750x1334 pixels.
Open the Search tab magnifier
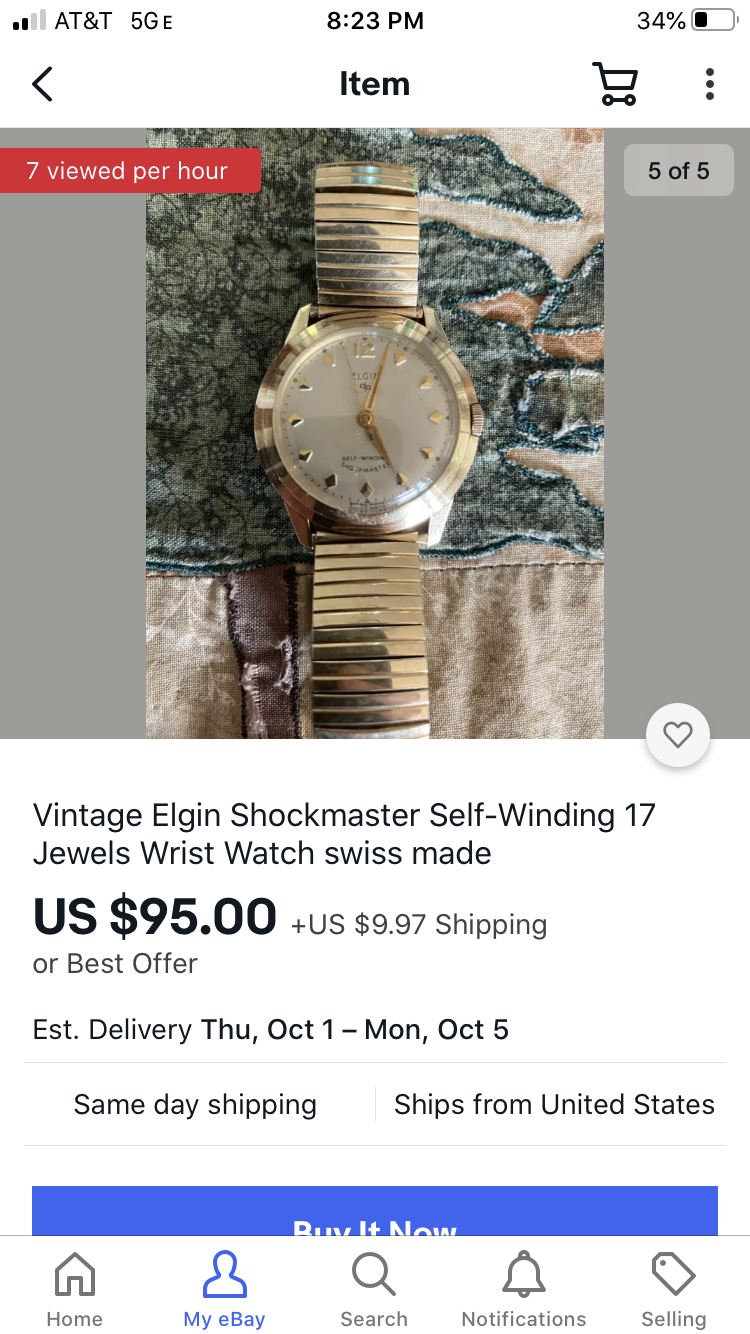coord(374,1289)
